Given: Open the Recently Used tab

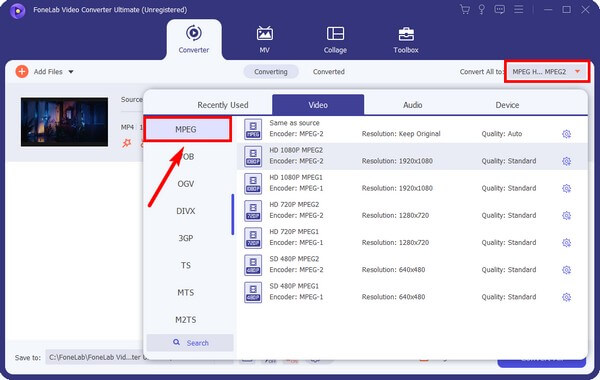Looking at the screenshot, I should [223, 105].
